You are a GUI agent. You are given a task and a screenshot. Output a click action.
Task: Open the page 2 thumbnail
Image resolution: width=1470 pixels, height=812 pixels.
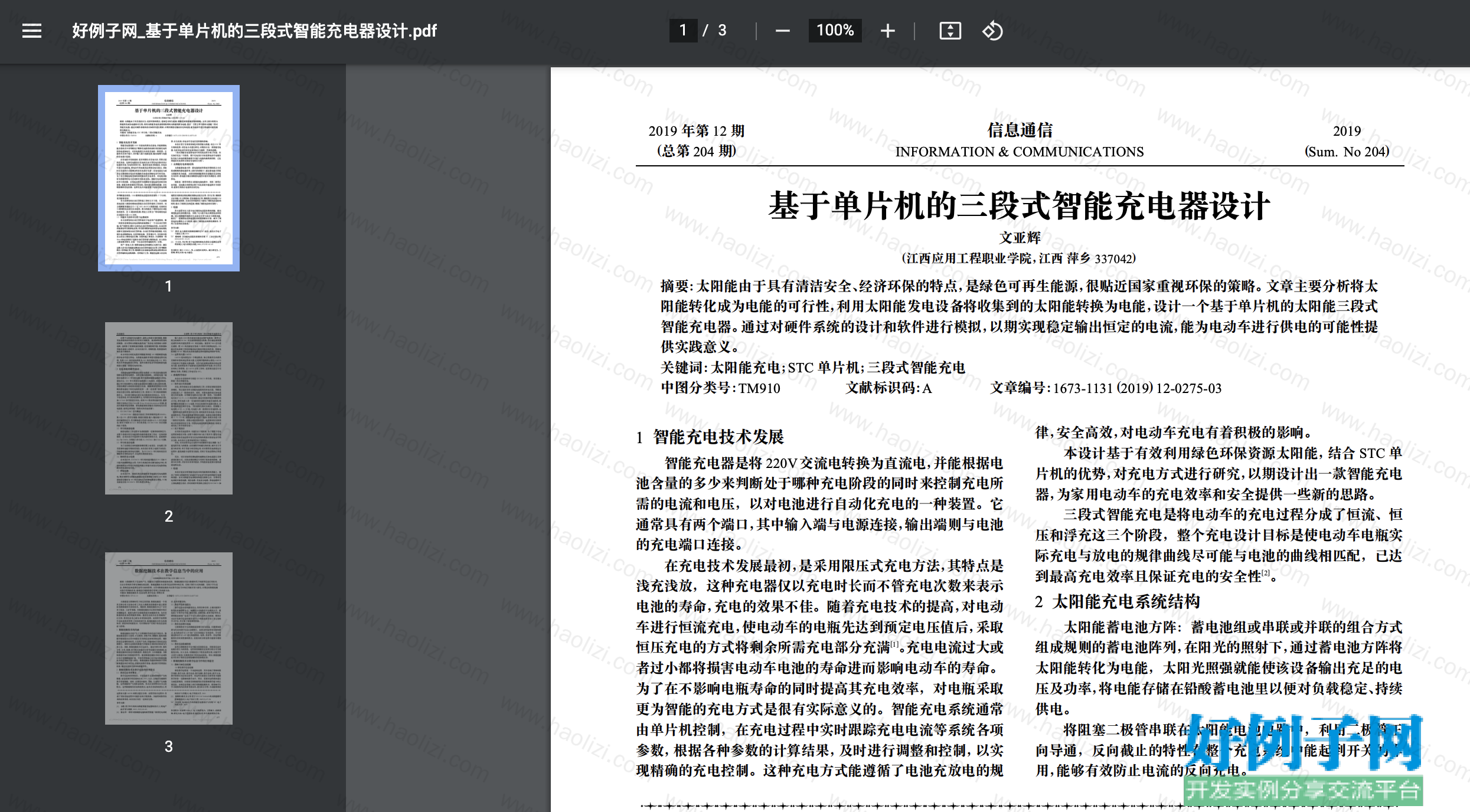169,408
